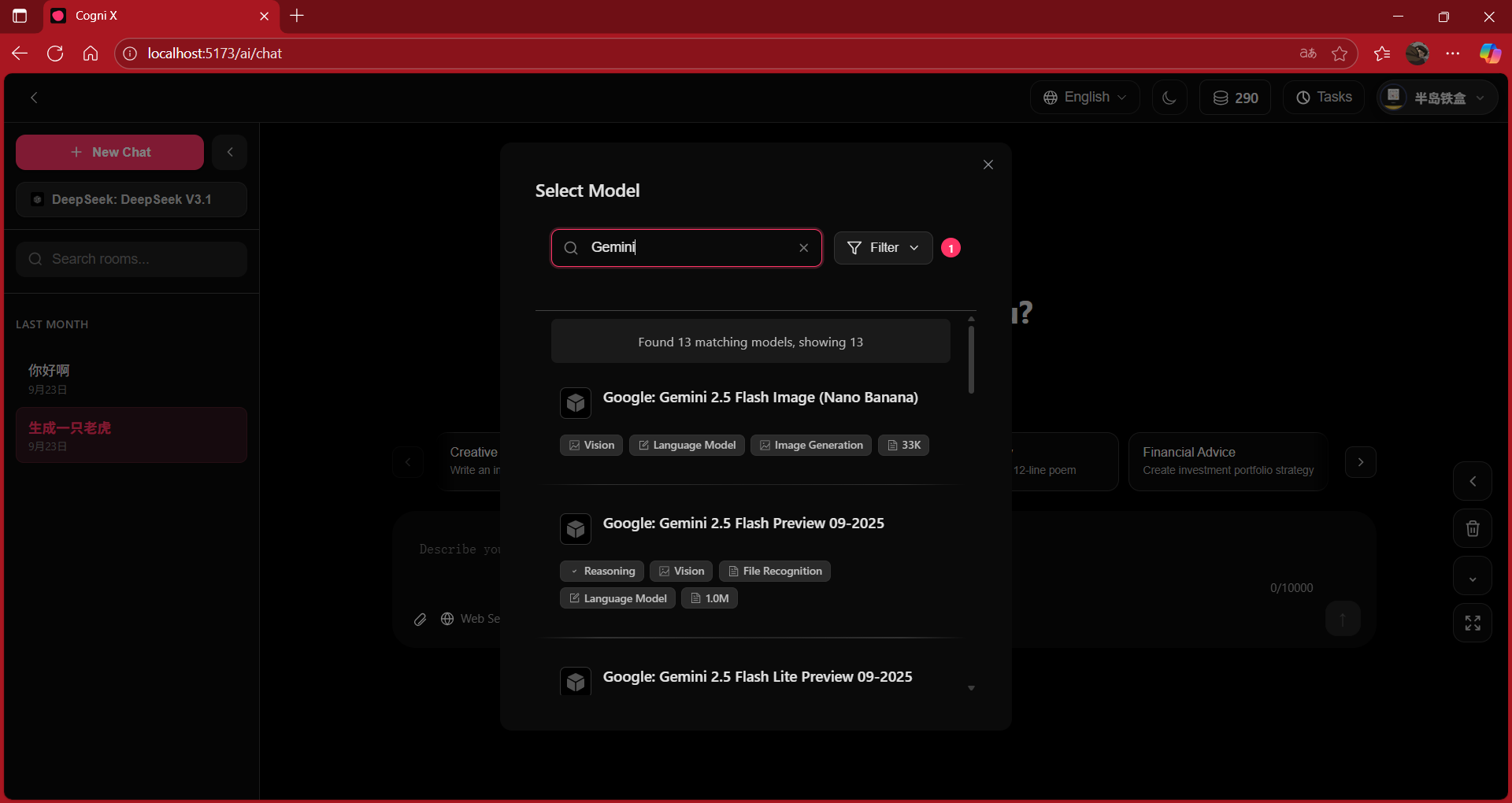Expand the user profile menu
1512x803 pixels.
coord(1437,98)
